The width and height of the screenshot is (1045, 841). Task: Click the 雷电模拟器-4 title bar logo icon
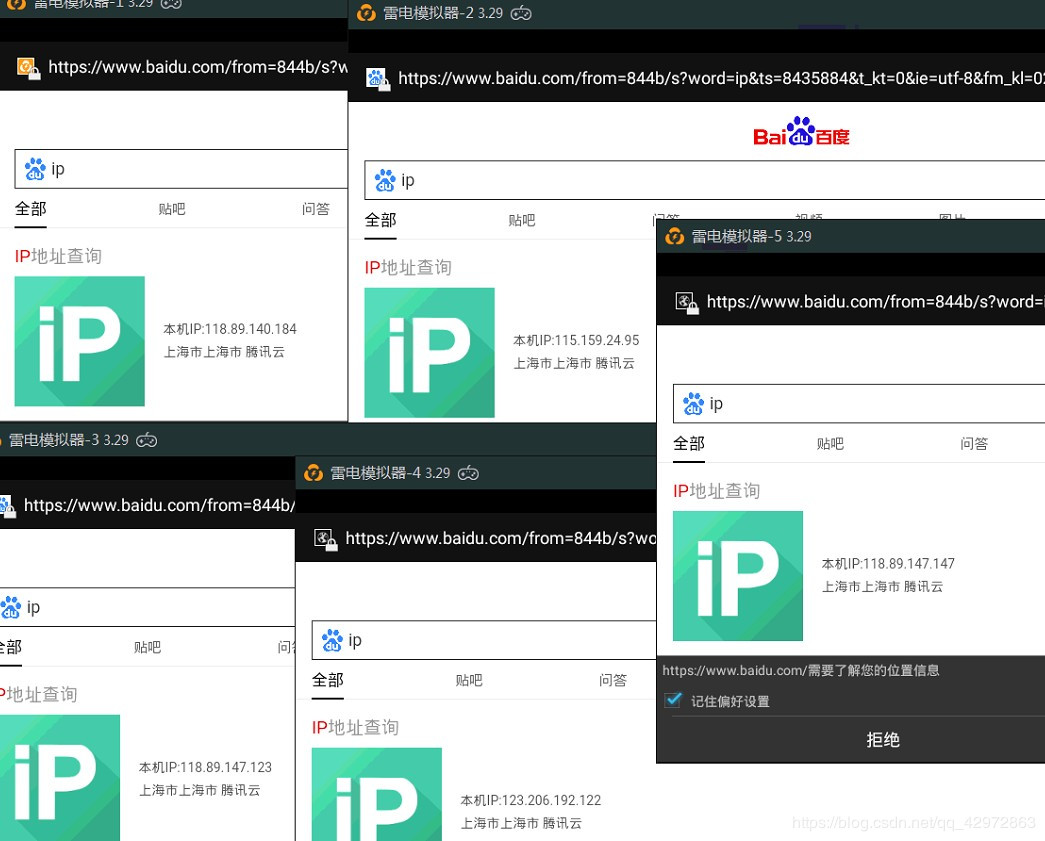313,473
